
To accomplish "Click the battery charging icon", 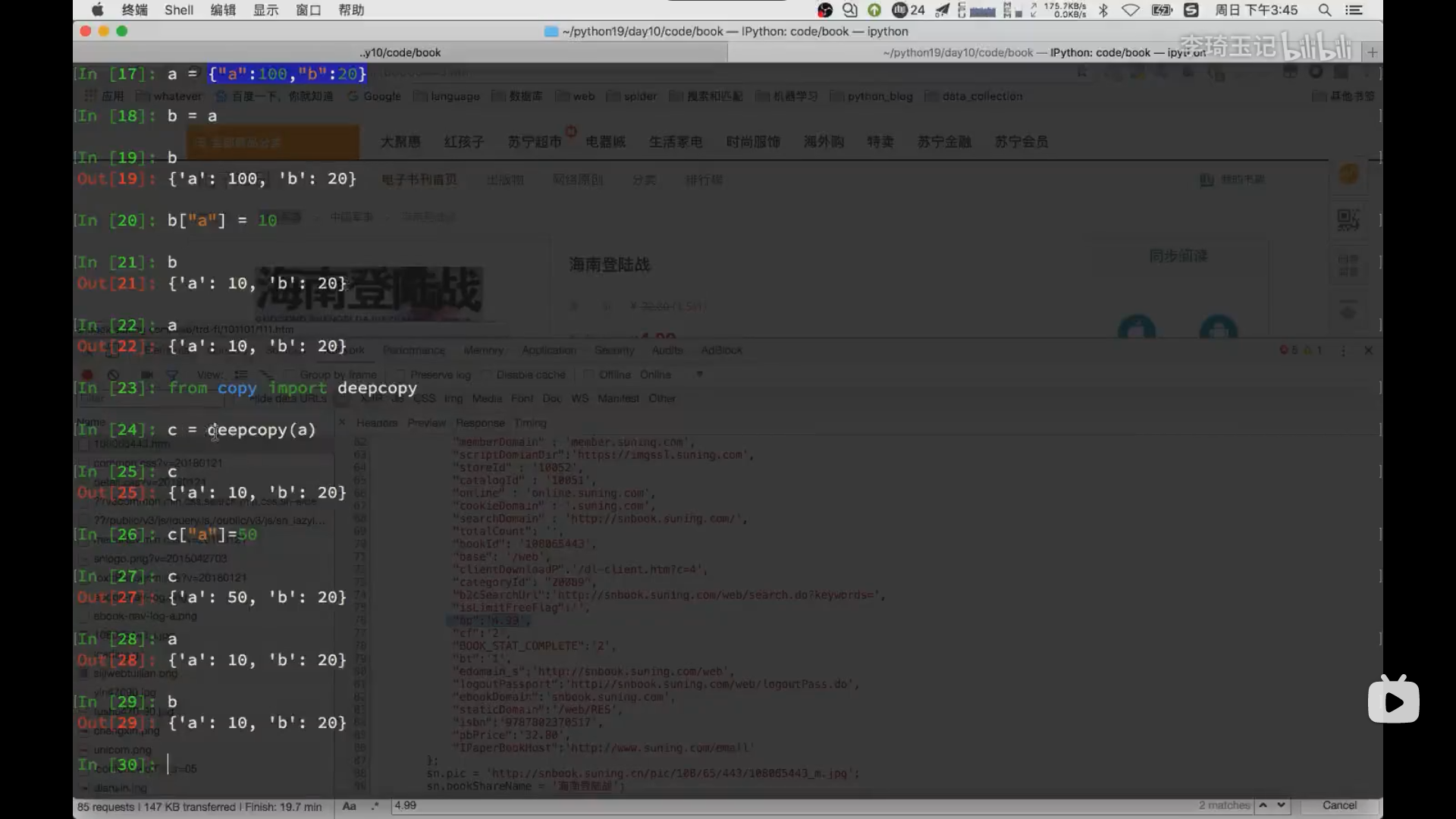I will [x=1162, y=10].
